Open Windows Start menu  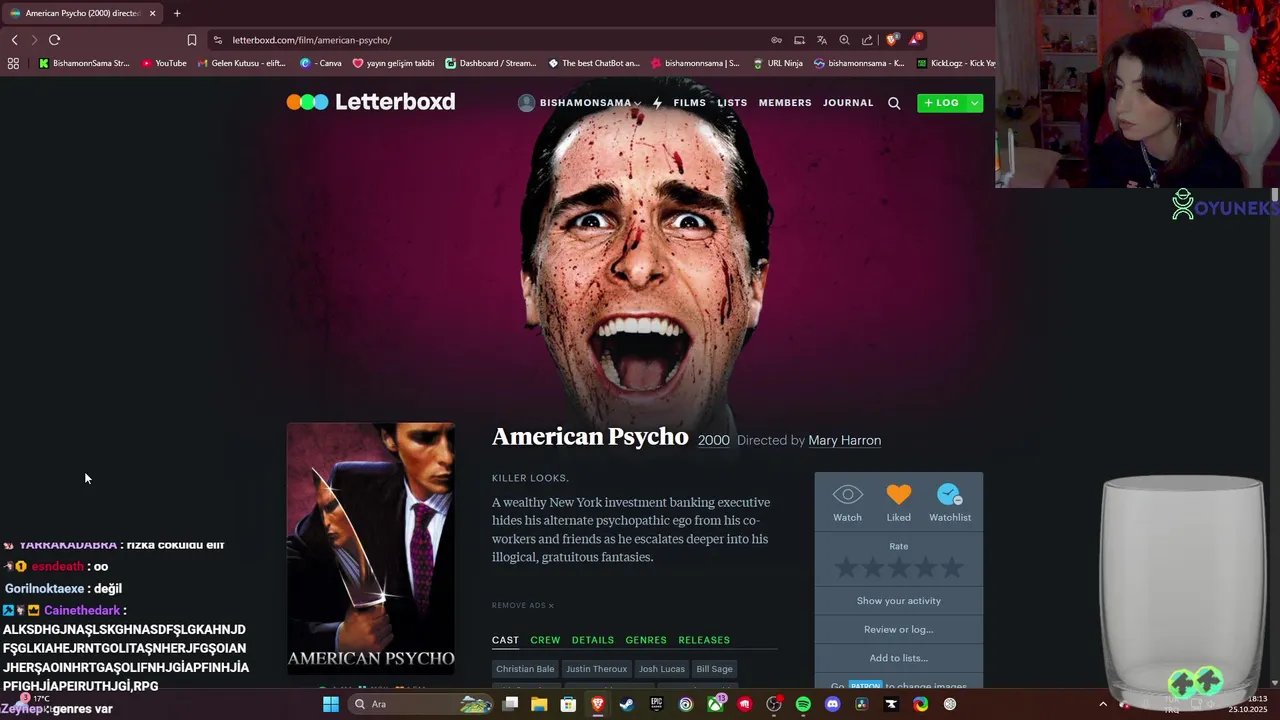tap(330, 704)
